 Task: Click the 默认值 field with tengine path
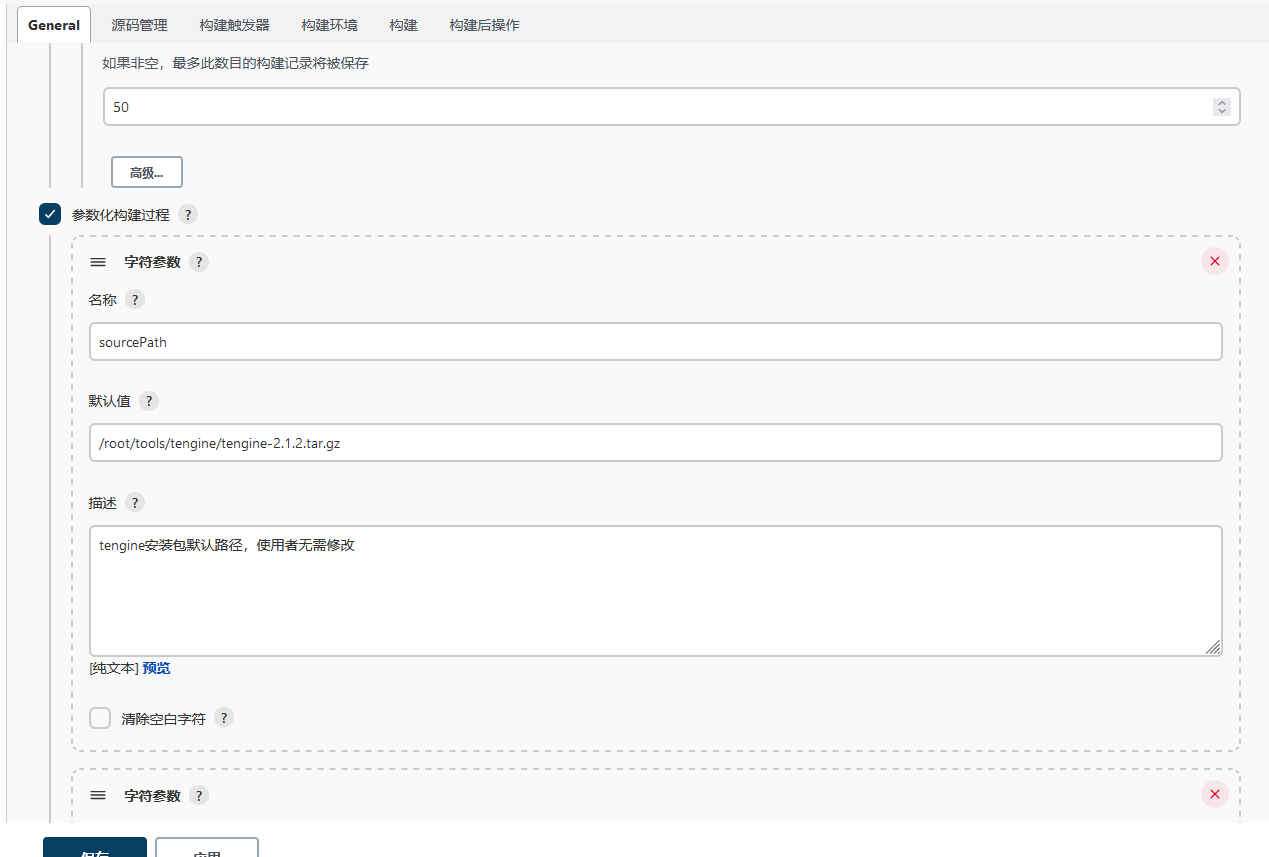(655, 443)
